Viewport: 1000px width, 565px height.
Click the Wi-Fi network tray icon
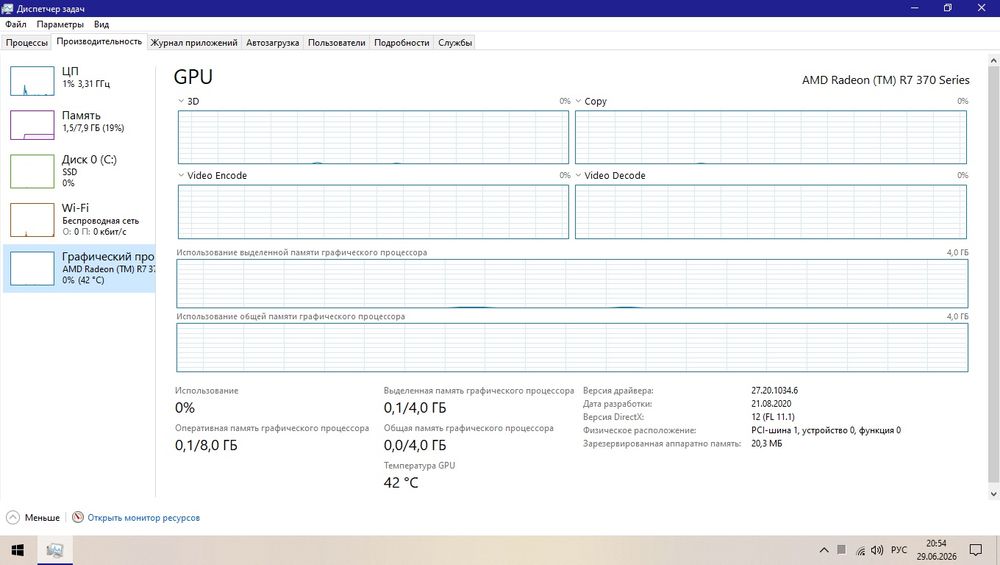pos(860,550)
